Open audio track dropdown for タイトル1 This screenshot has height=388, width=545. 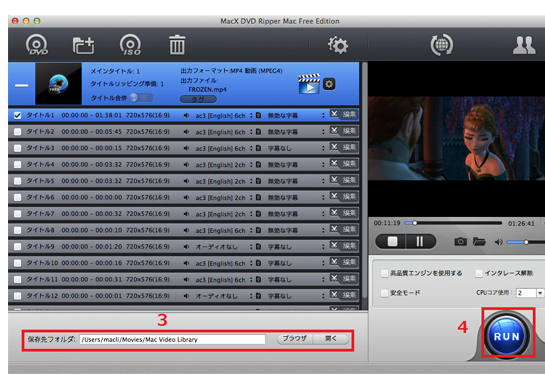251,115
